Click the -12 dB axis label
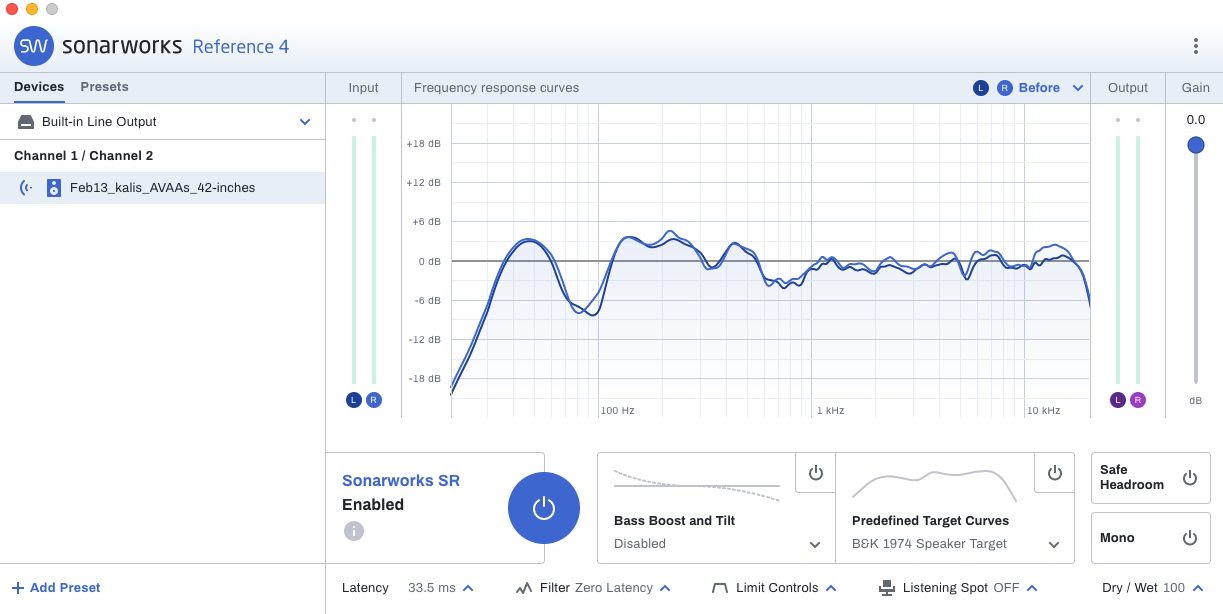1223x614 pixels. coord(424,340)
